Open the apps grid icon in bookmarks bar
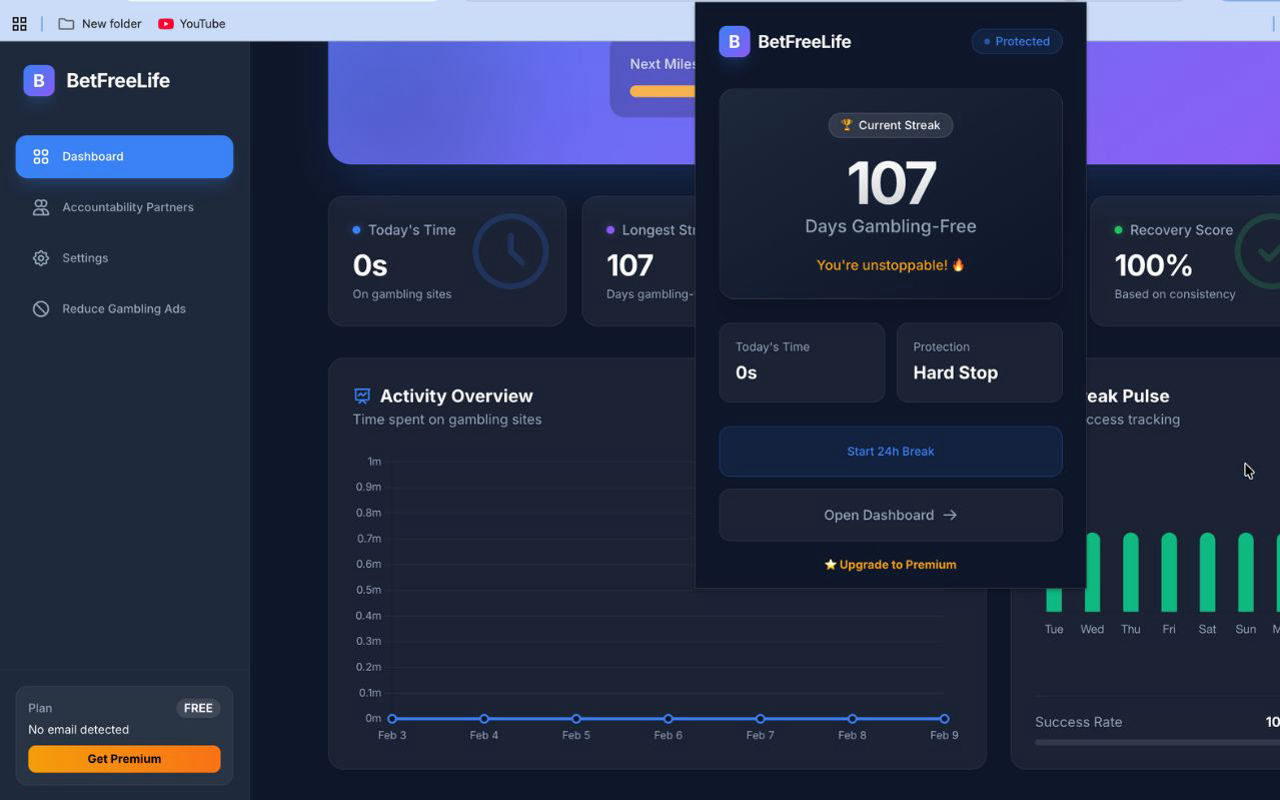Screen dimensions: 1280x800 point(19,23)
